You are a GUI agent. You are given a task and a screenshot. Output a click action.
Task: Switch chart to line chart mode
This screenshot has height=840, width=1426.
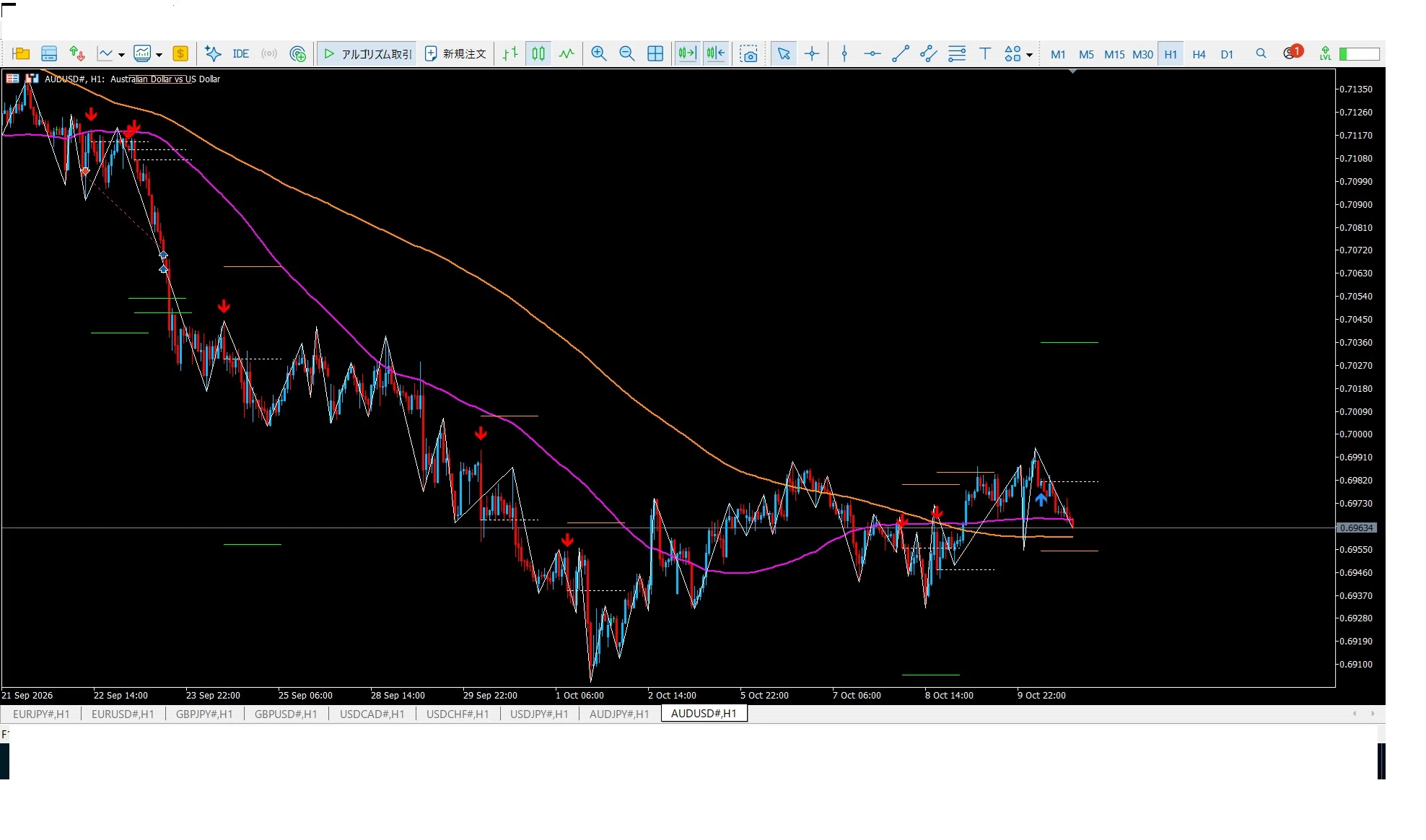click(x=567, y=53)
